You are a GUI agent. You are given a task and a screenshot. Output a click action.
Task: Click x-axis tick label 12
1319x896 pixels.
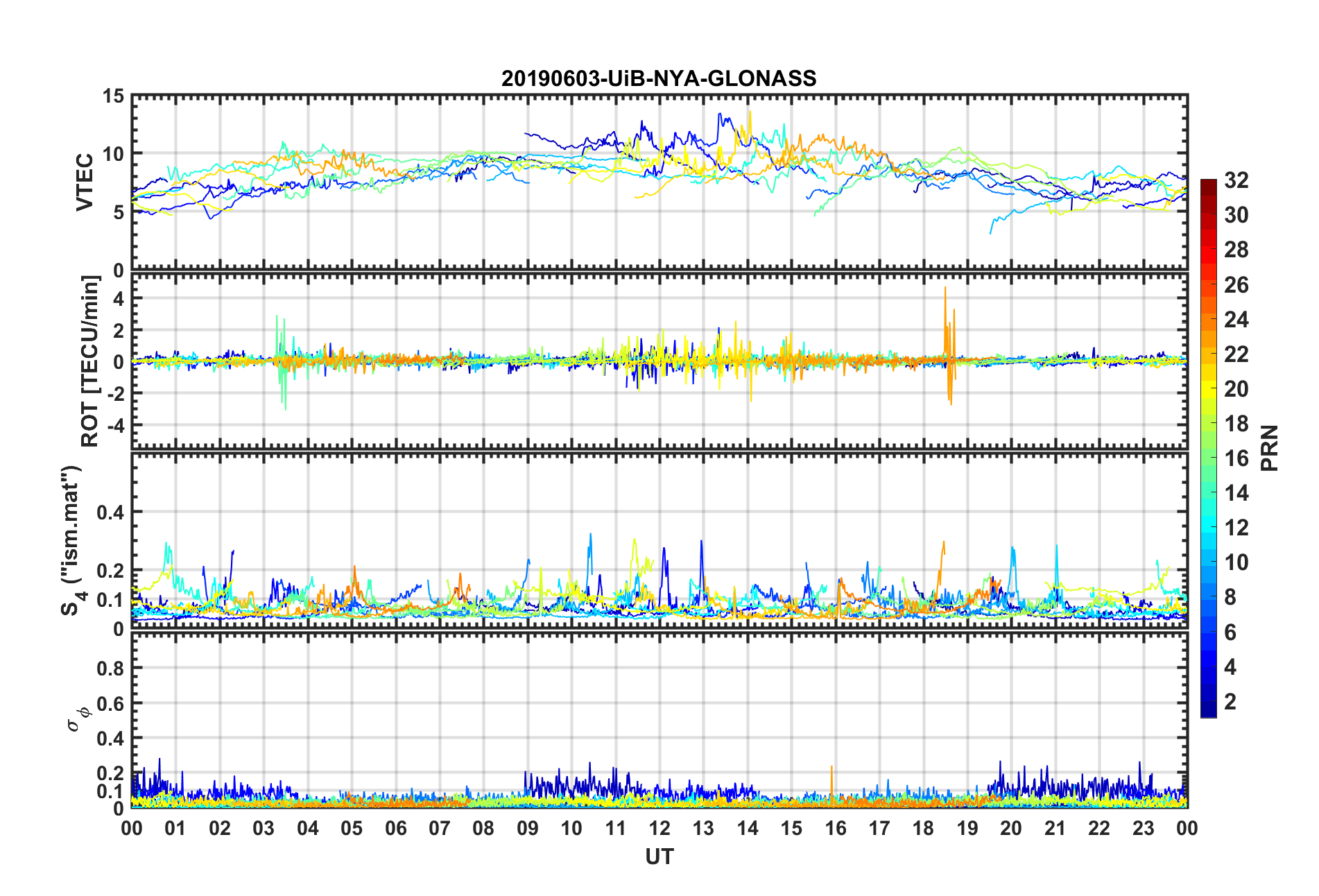(x=659, y=828)
